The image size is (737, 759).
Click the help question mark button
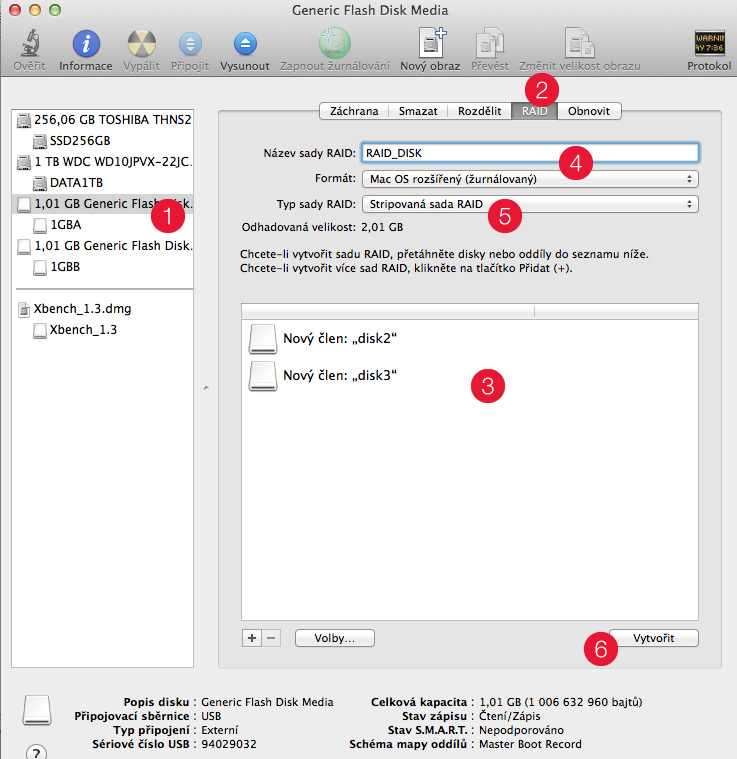pos(35,752)
